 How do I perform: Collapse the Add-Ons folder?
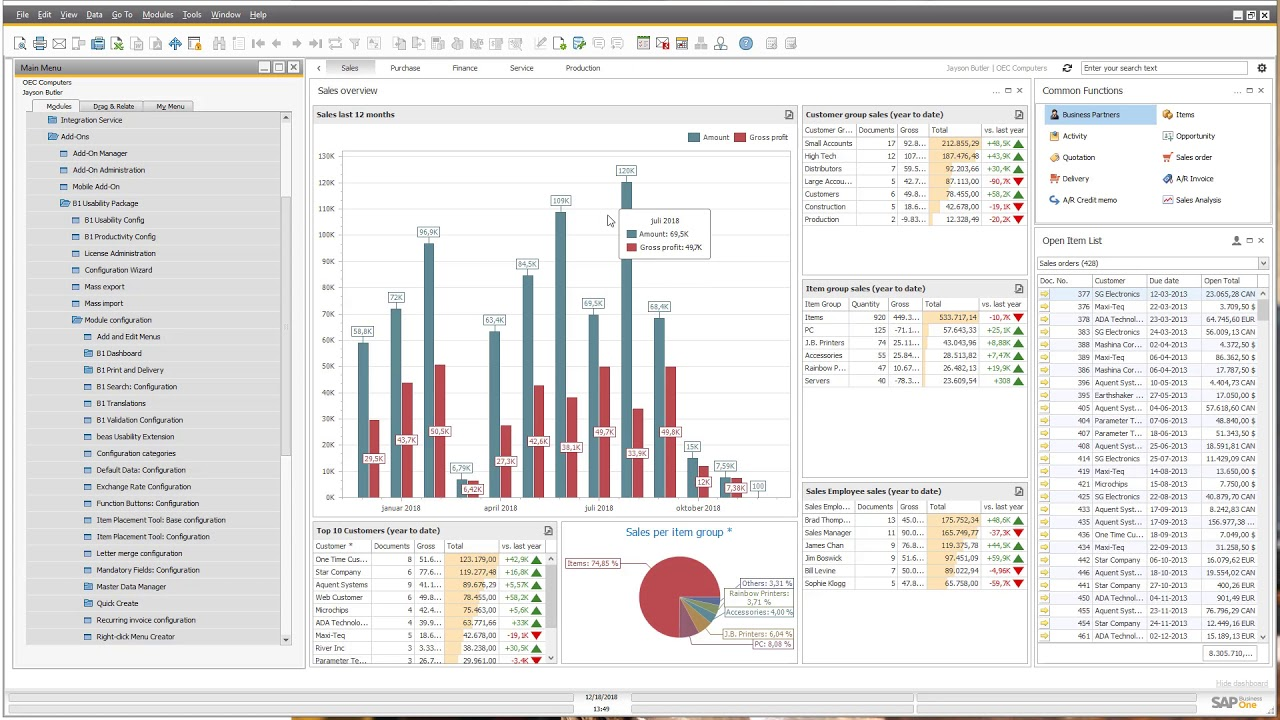(53, 137)
